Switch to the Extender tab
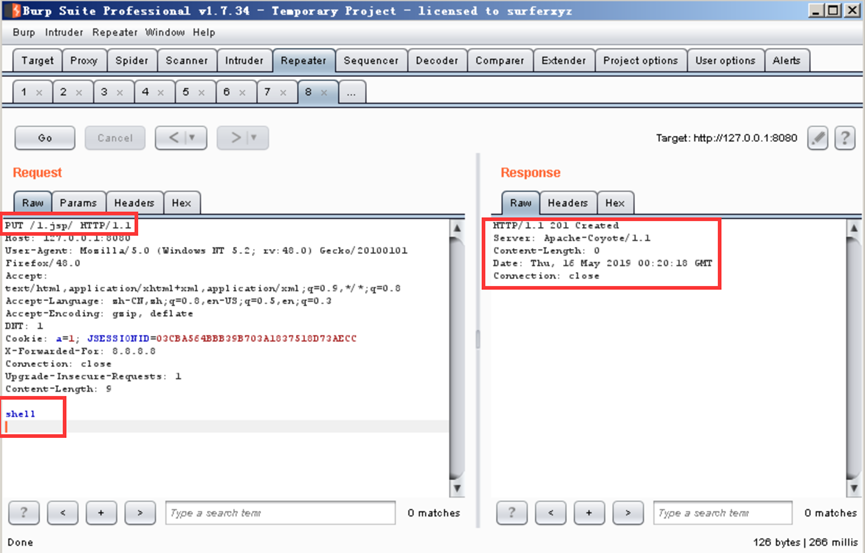Screen dimensions: 865x553 click(x=564, y=61)
